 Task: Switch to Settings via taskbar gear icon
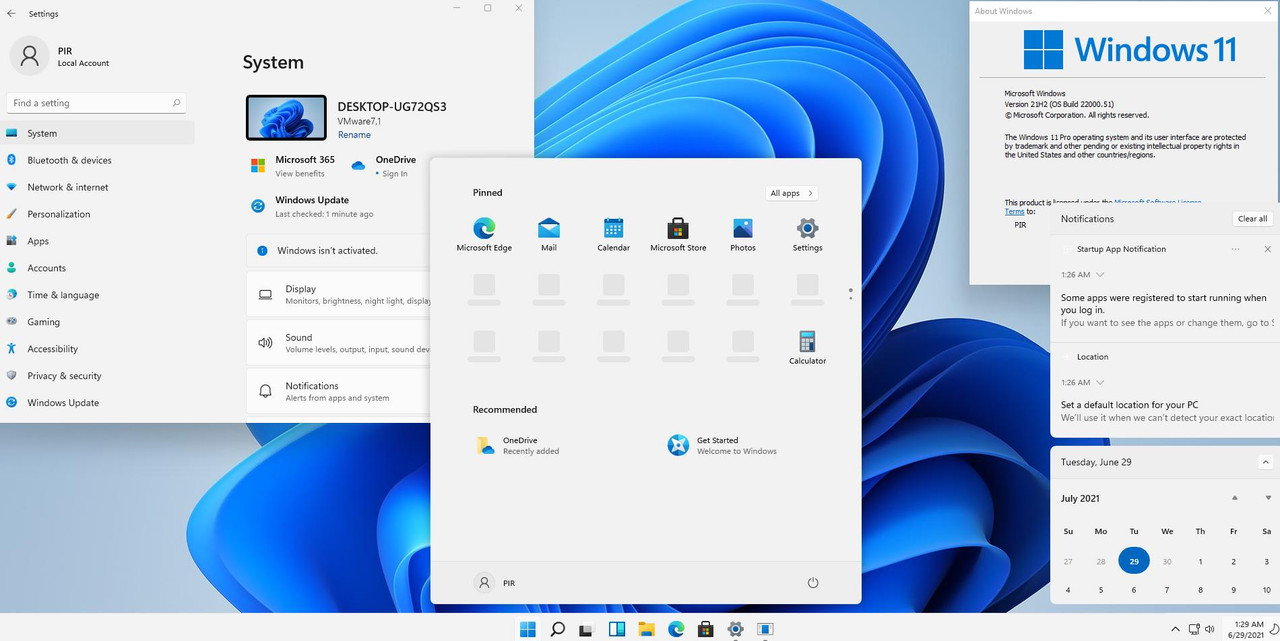pyautogui.click(x=735, y=629)
